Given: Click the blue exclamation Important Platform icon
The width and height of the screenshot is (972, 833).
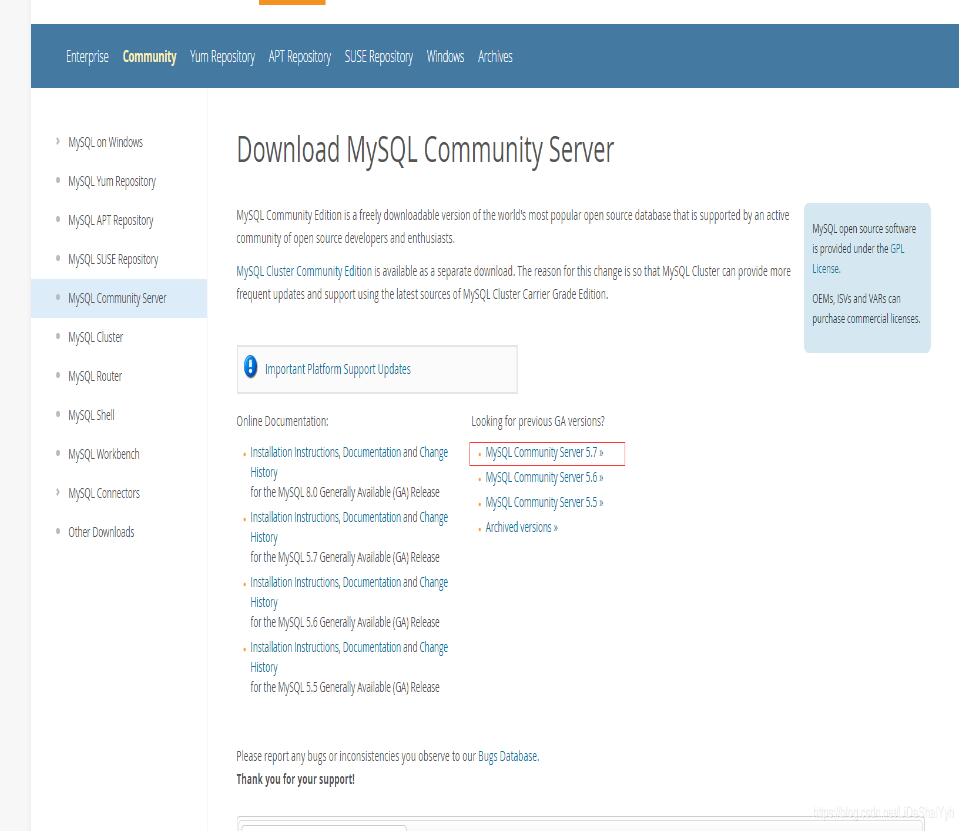Looking at the screenshot, I should pos(251,368).
